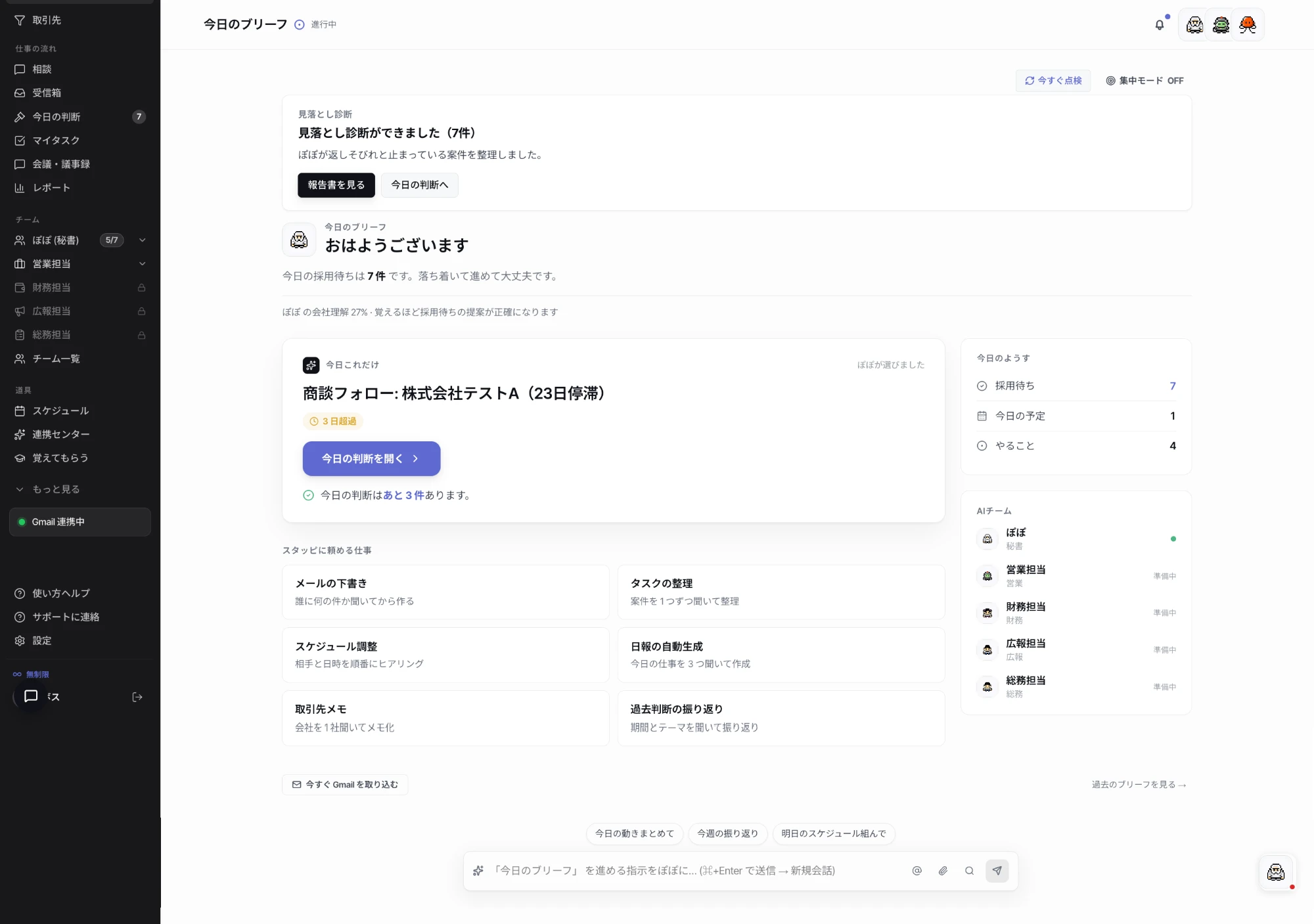Image resolution: width=1314 pixels, height=924 pixels.
Task: Click the lock icon beside 財務担当
Action: coord(141,288)
